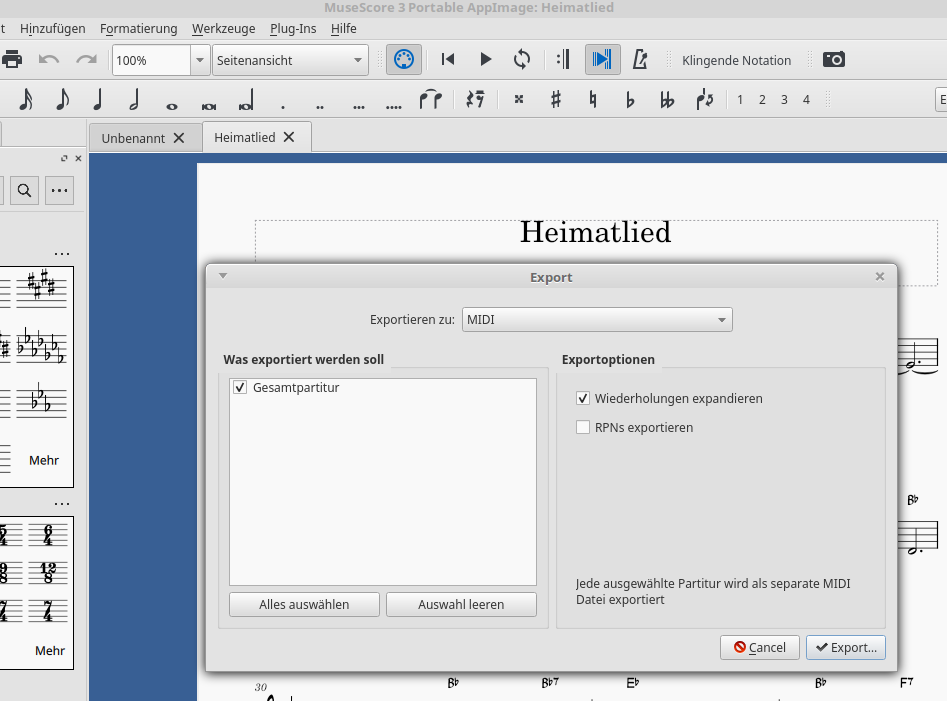Open Werkzeuge menu
947x701 pixels.
pyautogui.click(x=223, y=28)
